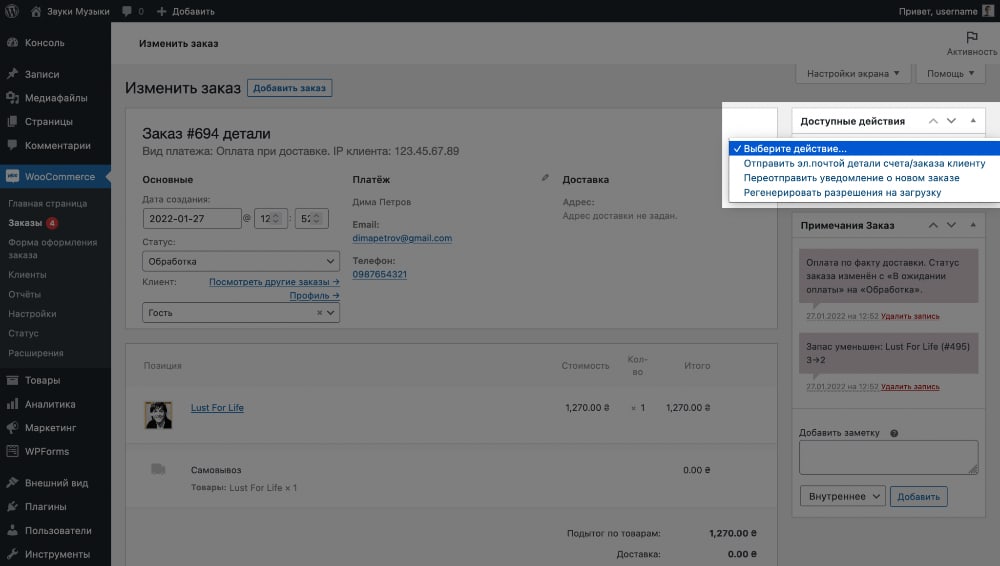Click email dimapetrov@gmail.com link

coord(402,238)
